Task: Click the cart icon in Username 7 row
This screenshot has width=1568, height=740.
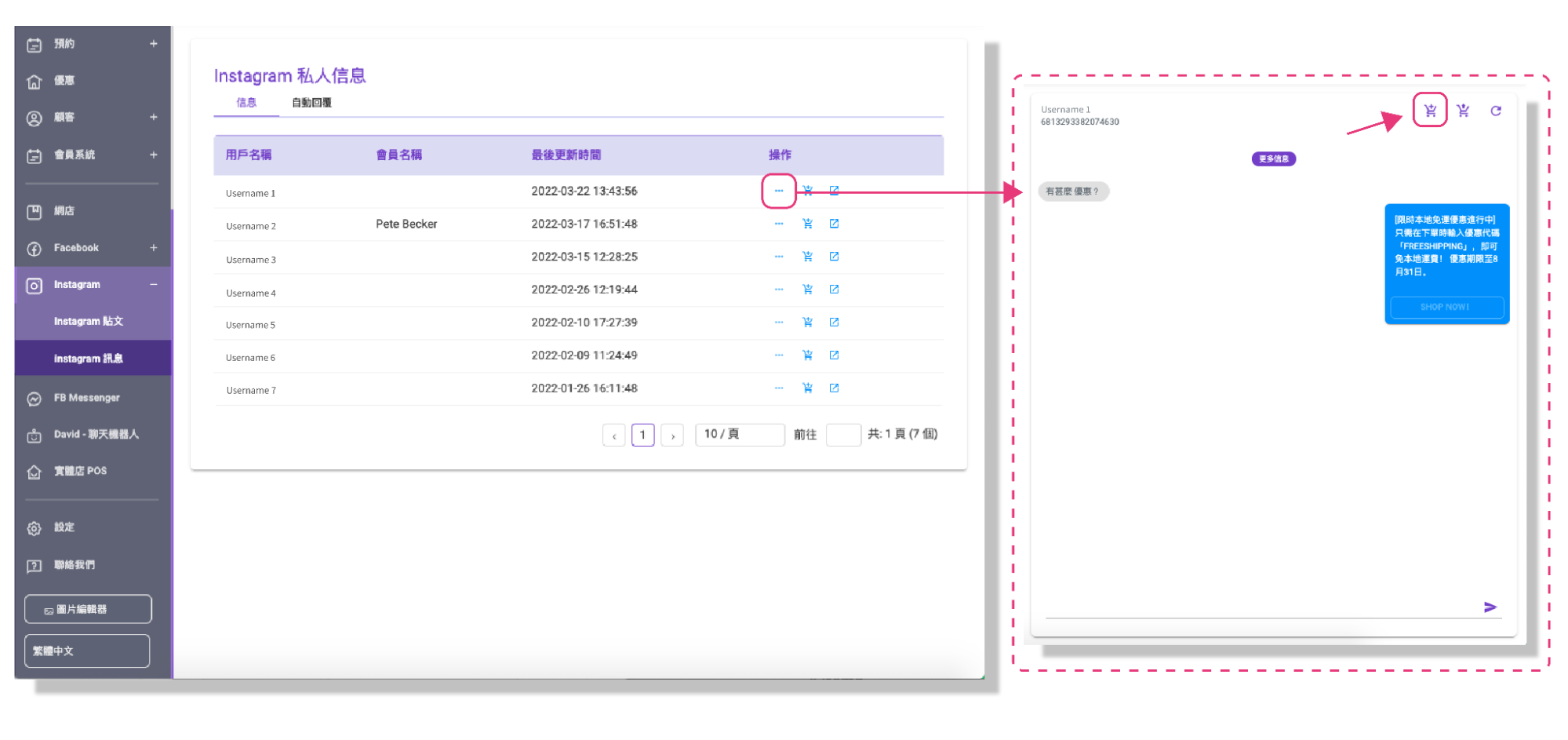Action: (x=807, y=388)
